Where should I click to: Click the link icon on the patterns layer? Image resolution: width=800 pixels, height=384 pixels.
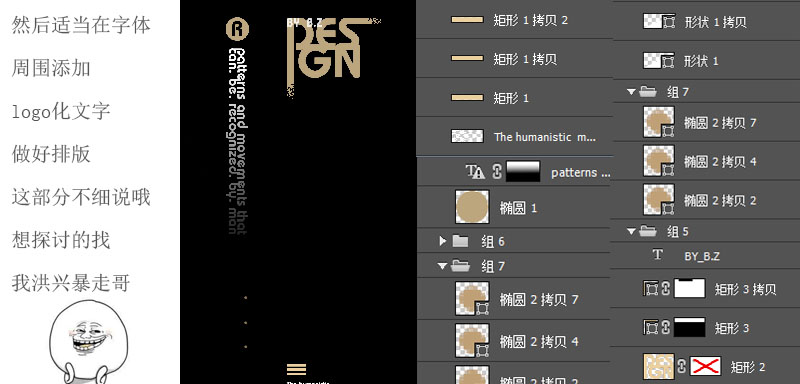pos(497,172)
